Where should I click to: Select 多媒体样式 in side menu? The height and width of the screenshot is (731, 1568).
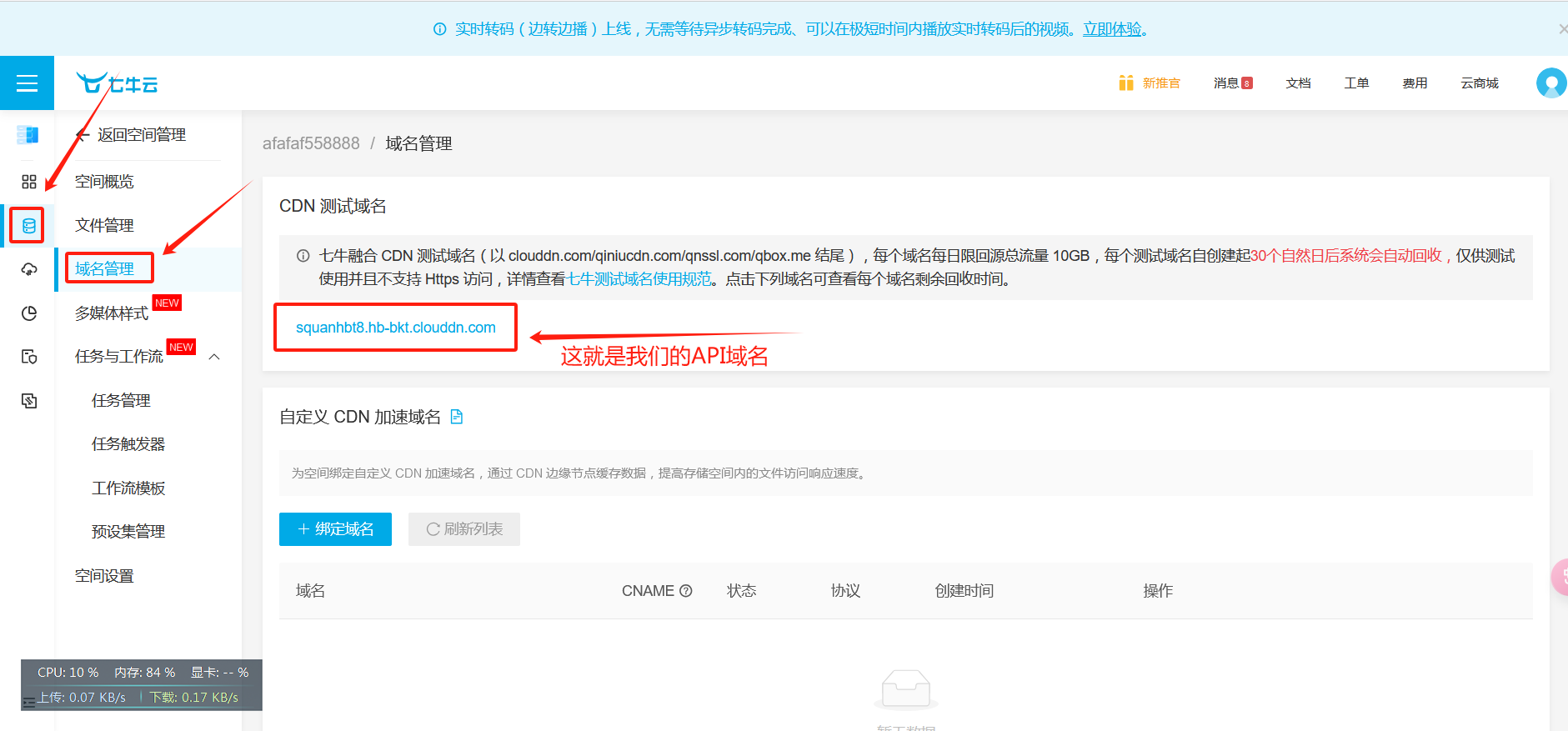(x=112, y=313)
